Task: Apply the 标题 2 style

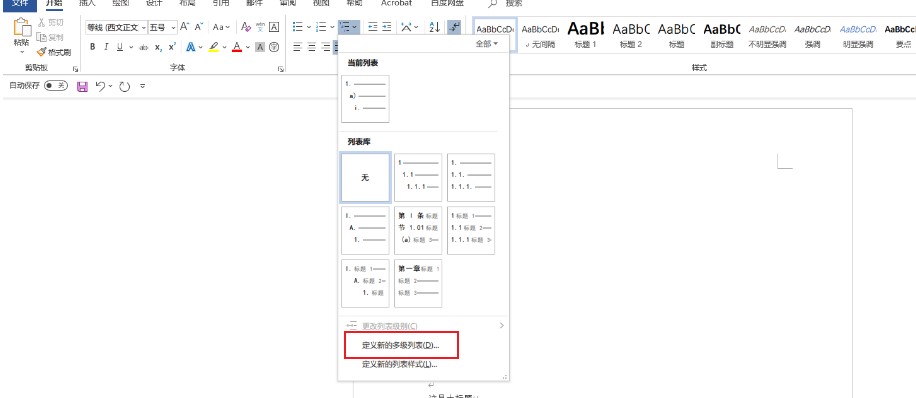Action: coord(631,34)
